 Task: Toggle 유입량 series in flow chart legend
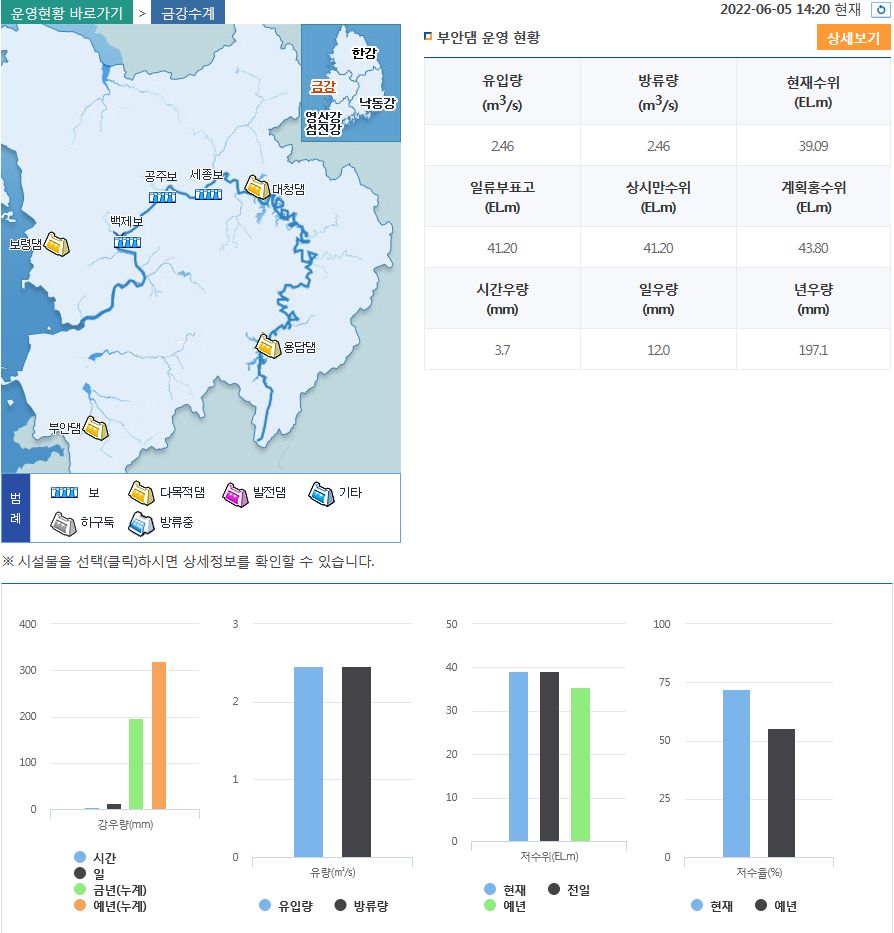click(286, 906)
